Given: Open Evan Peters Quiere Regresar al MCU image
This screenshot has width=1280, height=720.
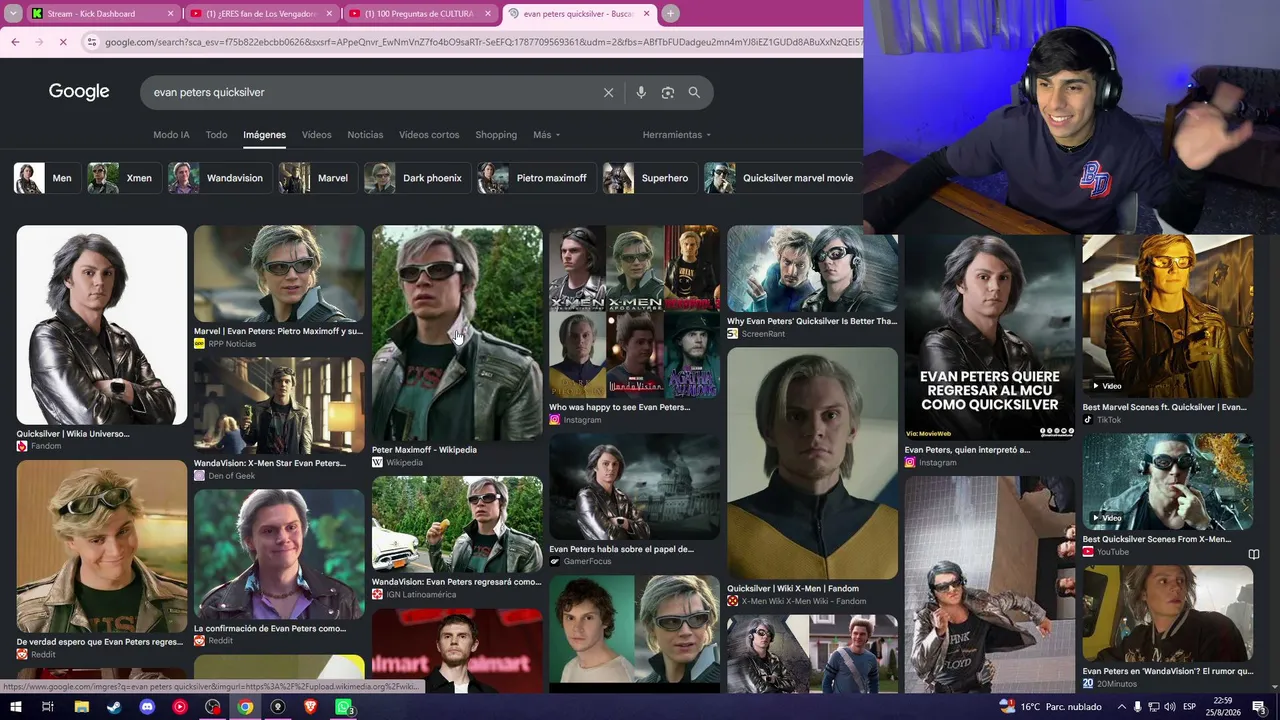Looking at the screenshot, I should (x=990, y=338).
